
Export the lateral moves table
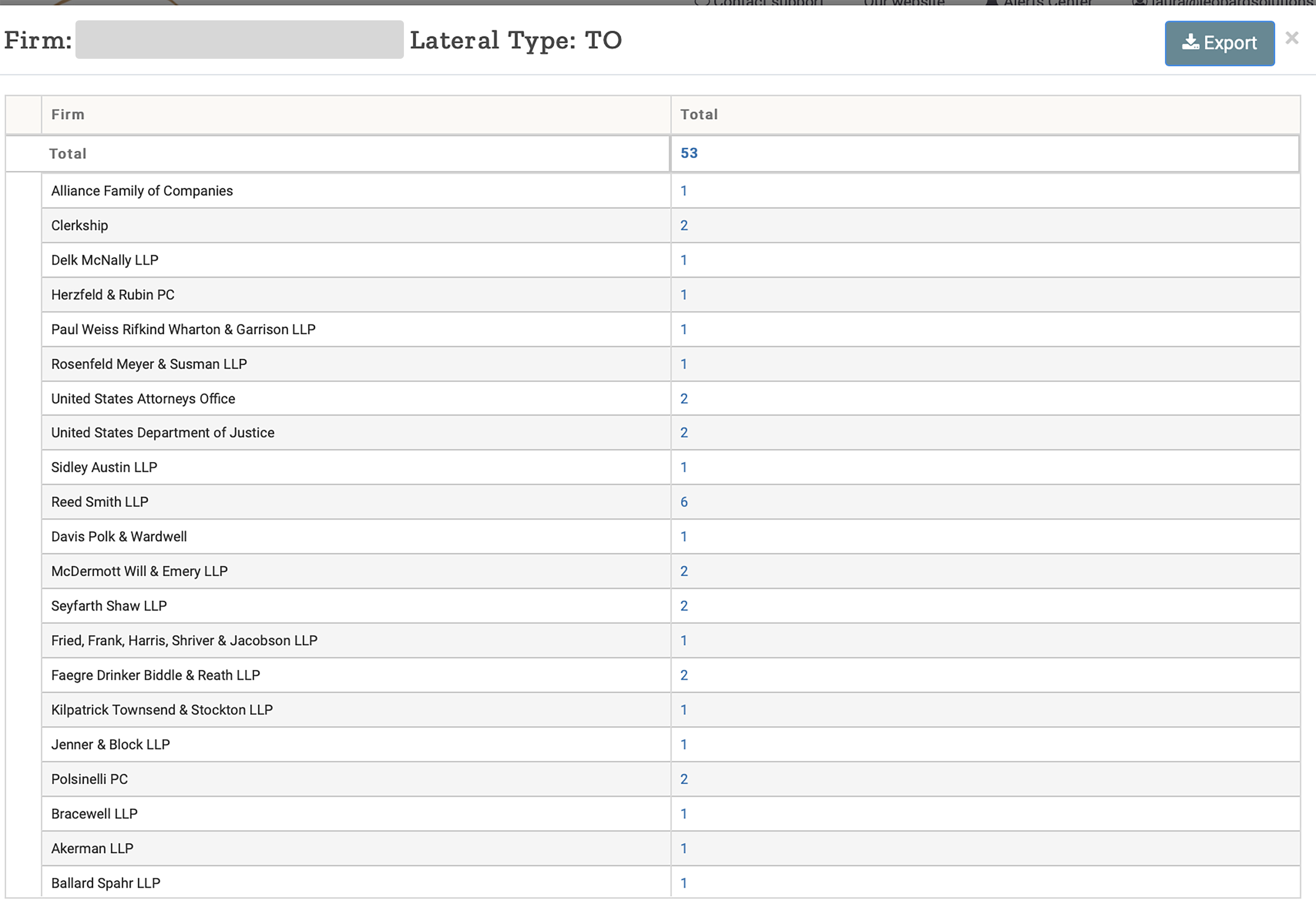point(1219,44)
